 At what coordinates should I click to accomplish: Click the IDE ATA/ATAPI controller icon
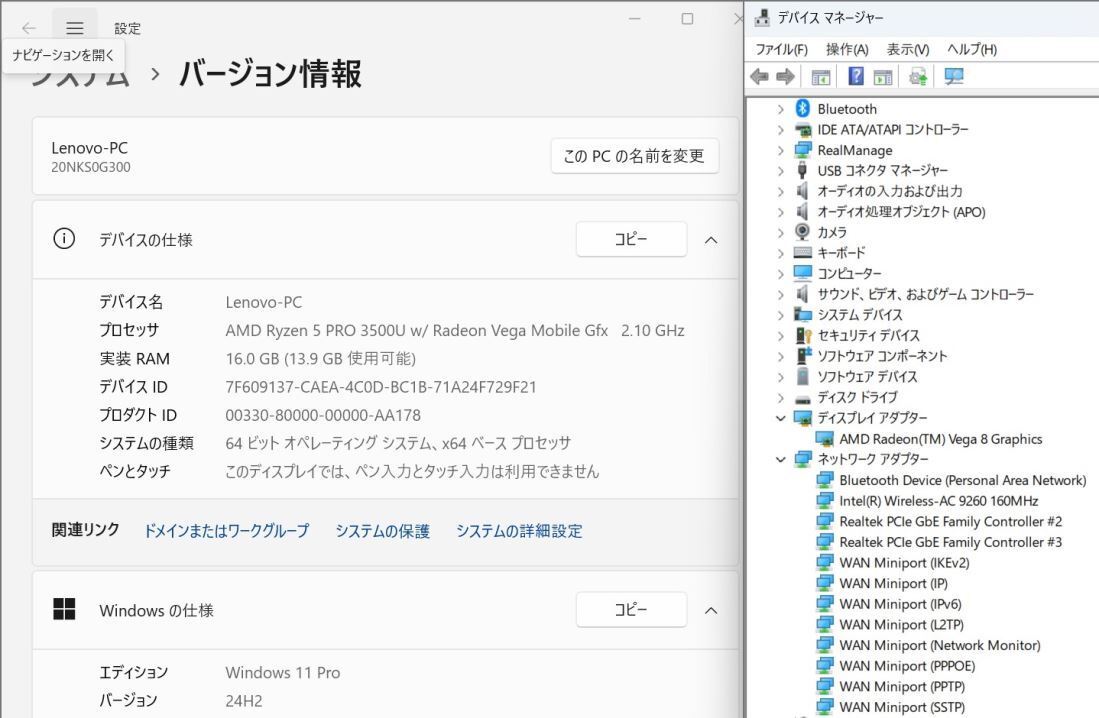[803, 130]
